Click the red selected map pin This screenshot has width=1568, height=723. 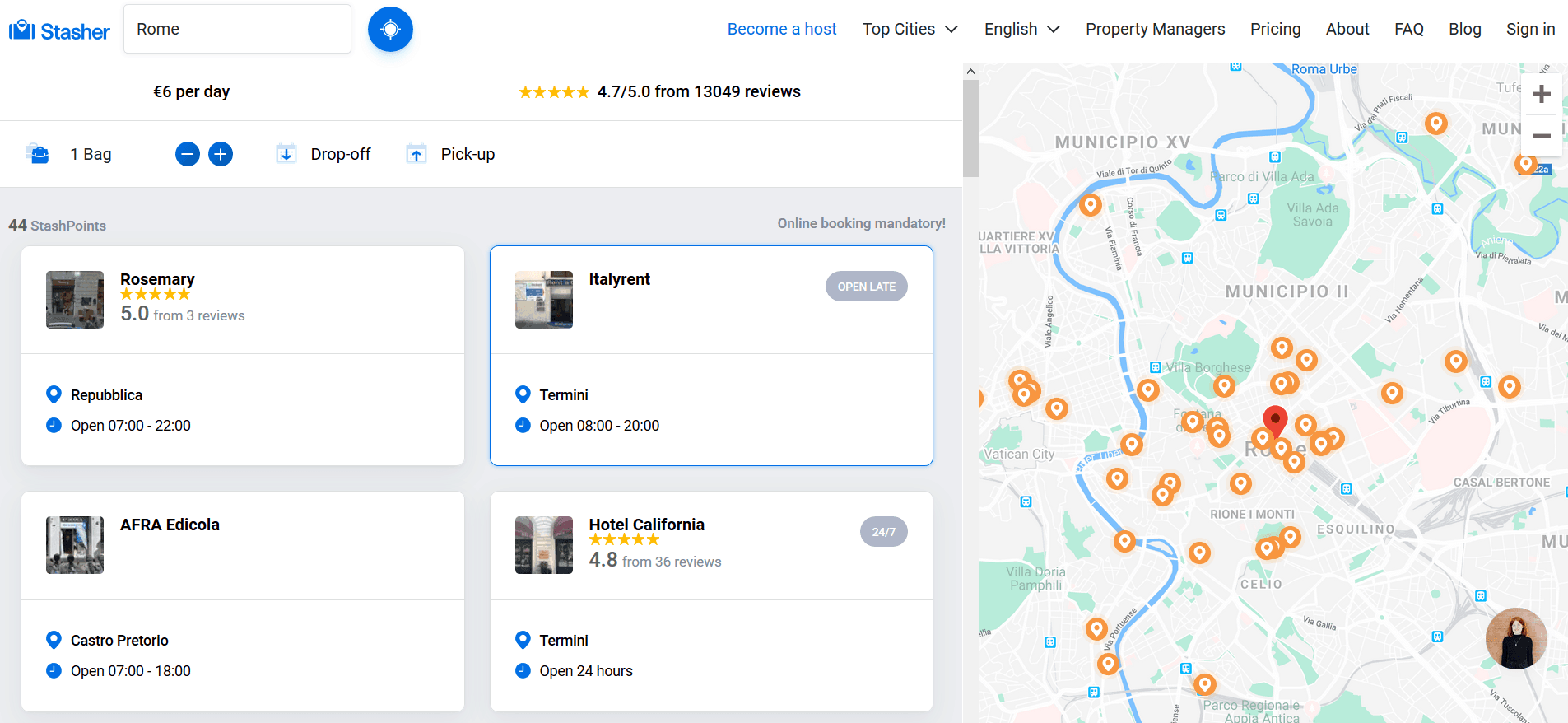click(x=1275, y=421)
